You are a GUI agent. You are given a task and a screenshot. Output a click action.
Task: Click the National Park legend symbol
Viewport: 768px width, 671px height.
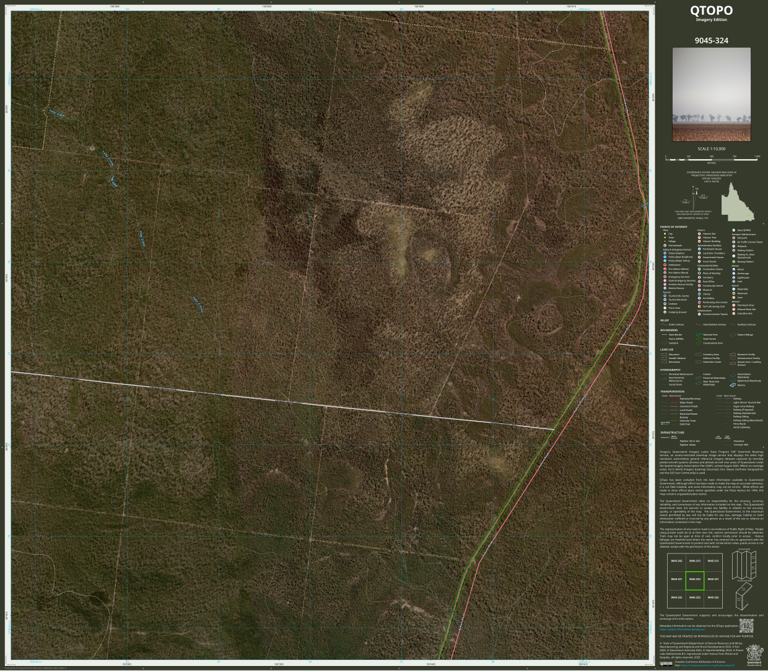click(698, 335)
